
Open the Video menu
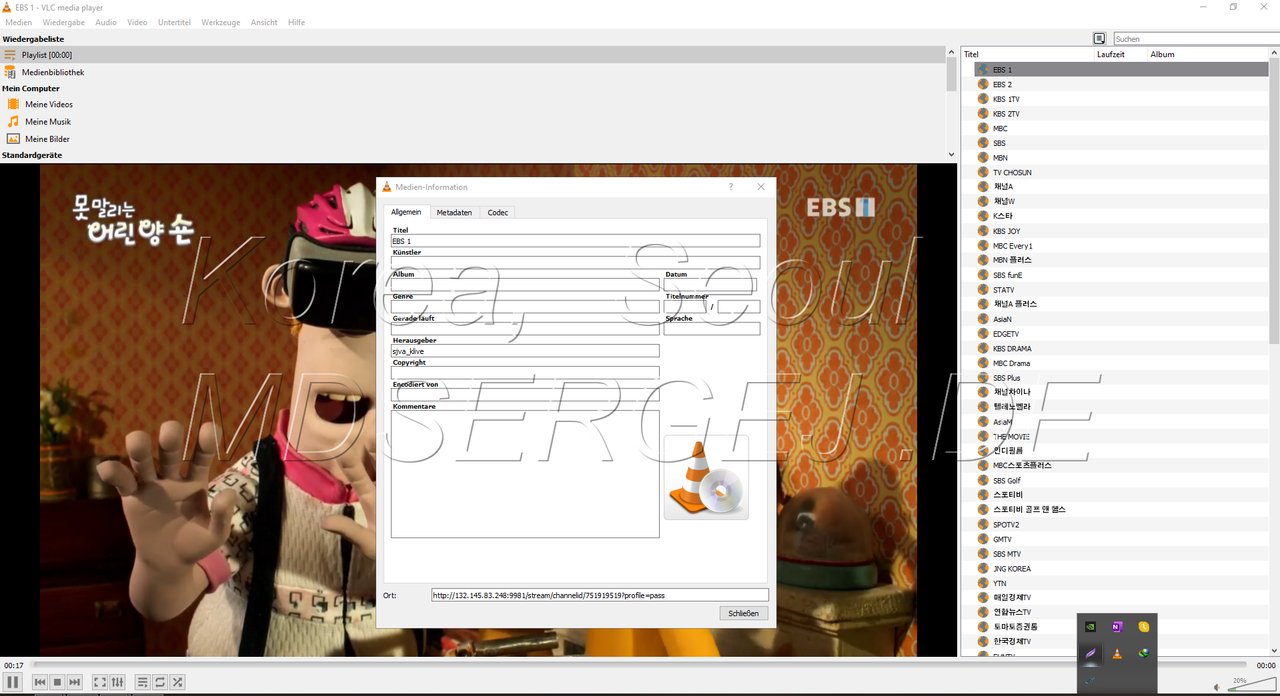click(137, 22)
